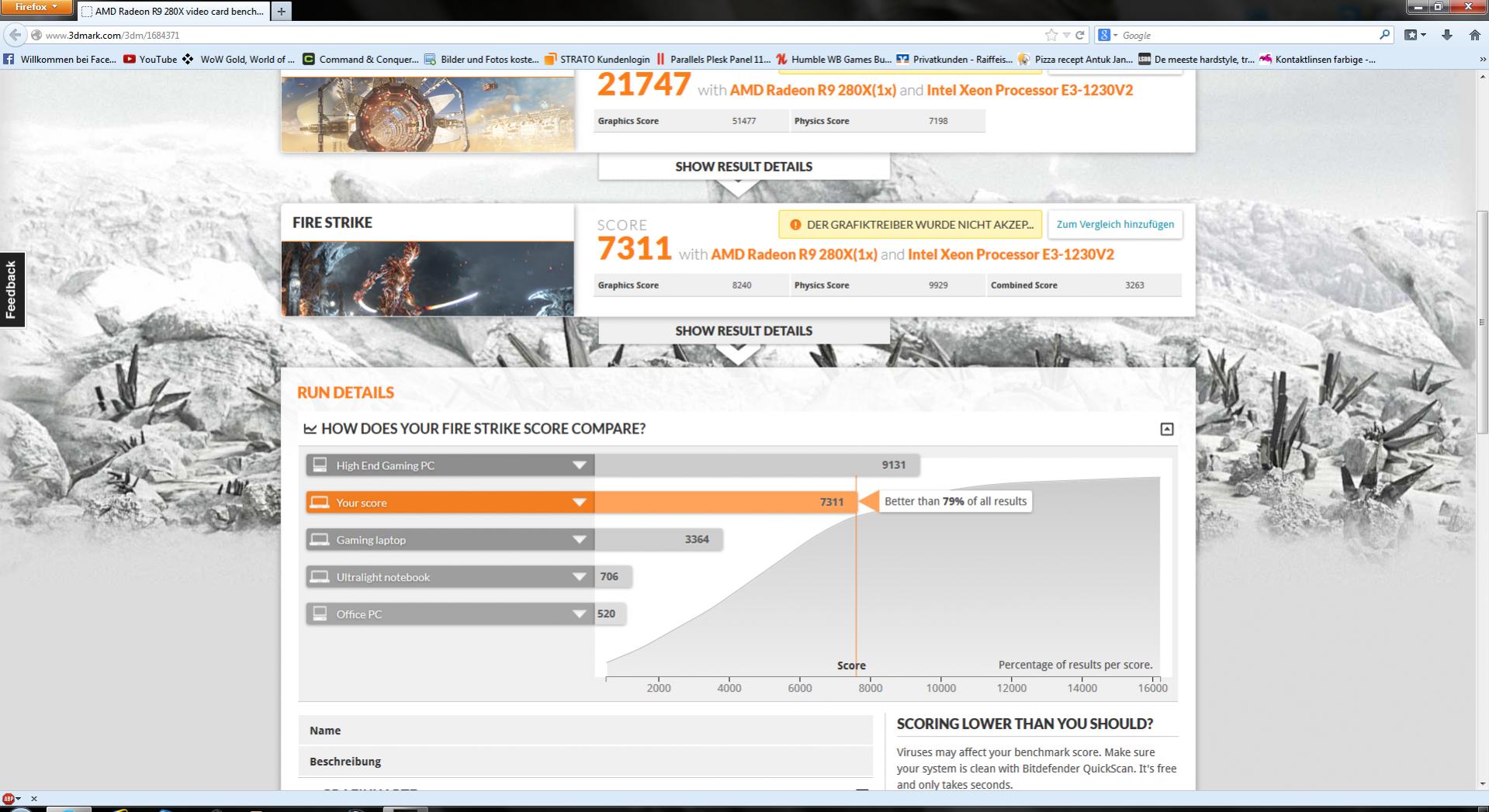Click the magnifier in the Google search box
This screenshot has width=1489, height=812.
(1385, 35)
